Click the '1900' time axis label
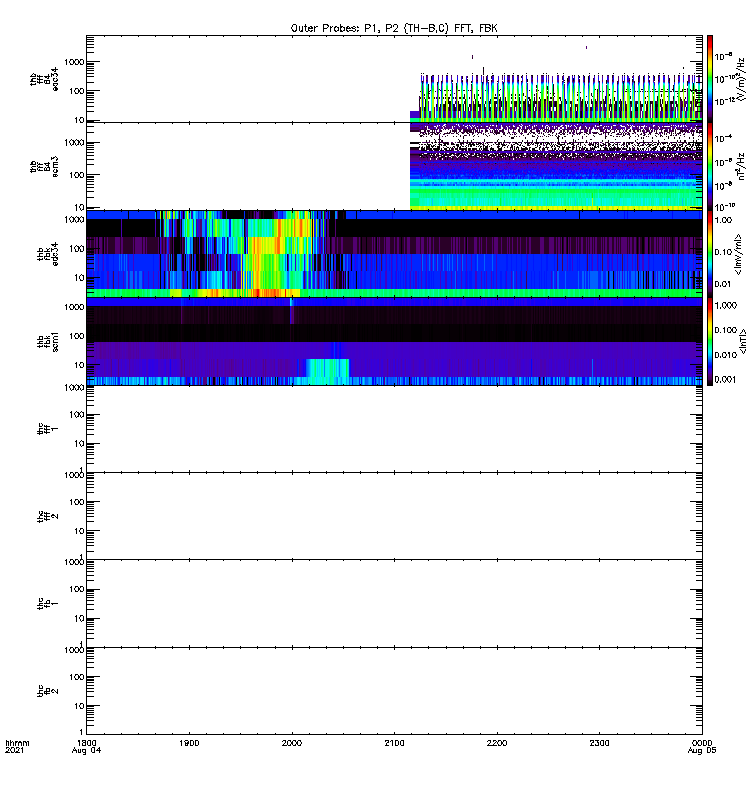The height and width of the screenshot is (800, 750). pos(189,743)
